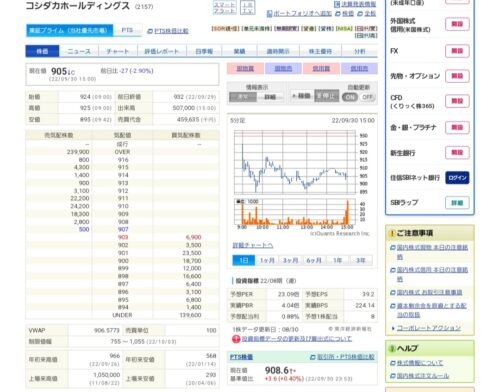Click the 住信SBIネット銀行 ログイン button
500x392 pixels.
tap(457, 178)
